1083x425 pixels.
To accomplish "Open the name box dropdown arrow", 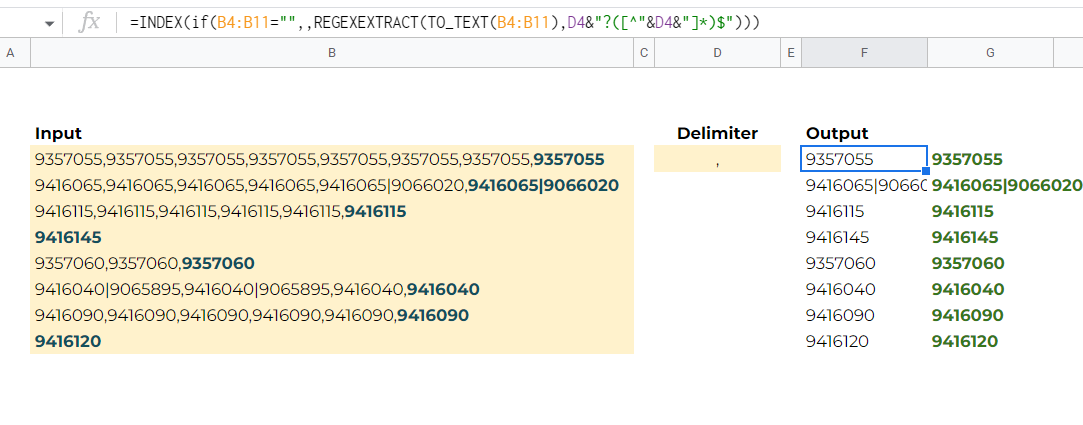I will pyautogui.click(x=49, y=23).
